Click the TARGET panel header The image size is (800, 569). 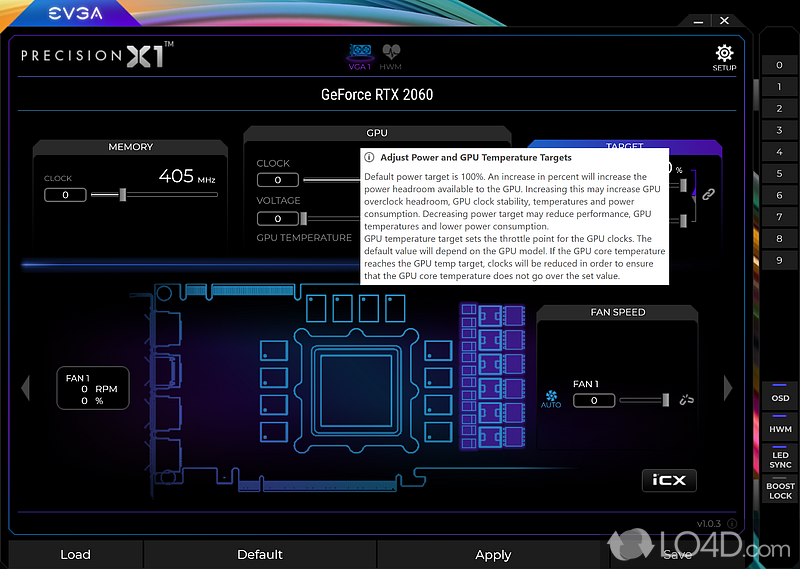click(624, 146)
